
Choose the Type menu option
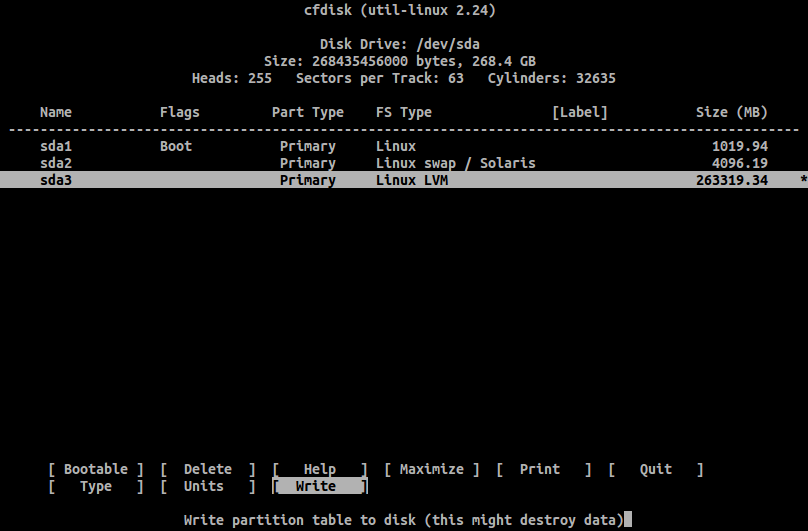[96, 486]
